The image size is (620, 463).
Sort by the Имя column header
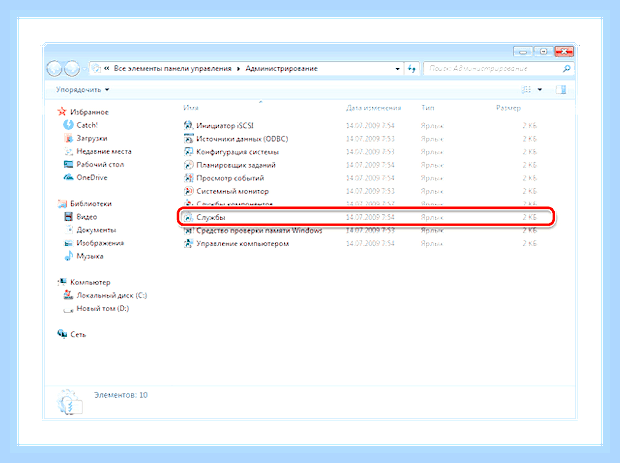191,108
